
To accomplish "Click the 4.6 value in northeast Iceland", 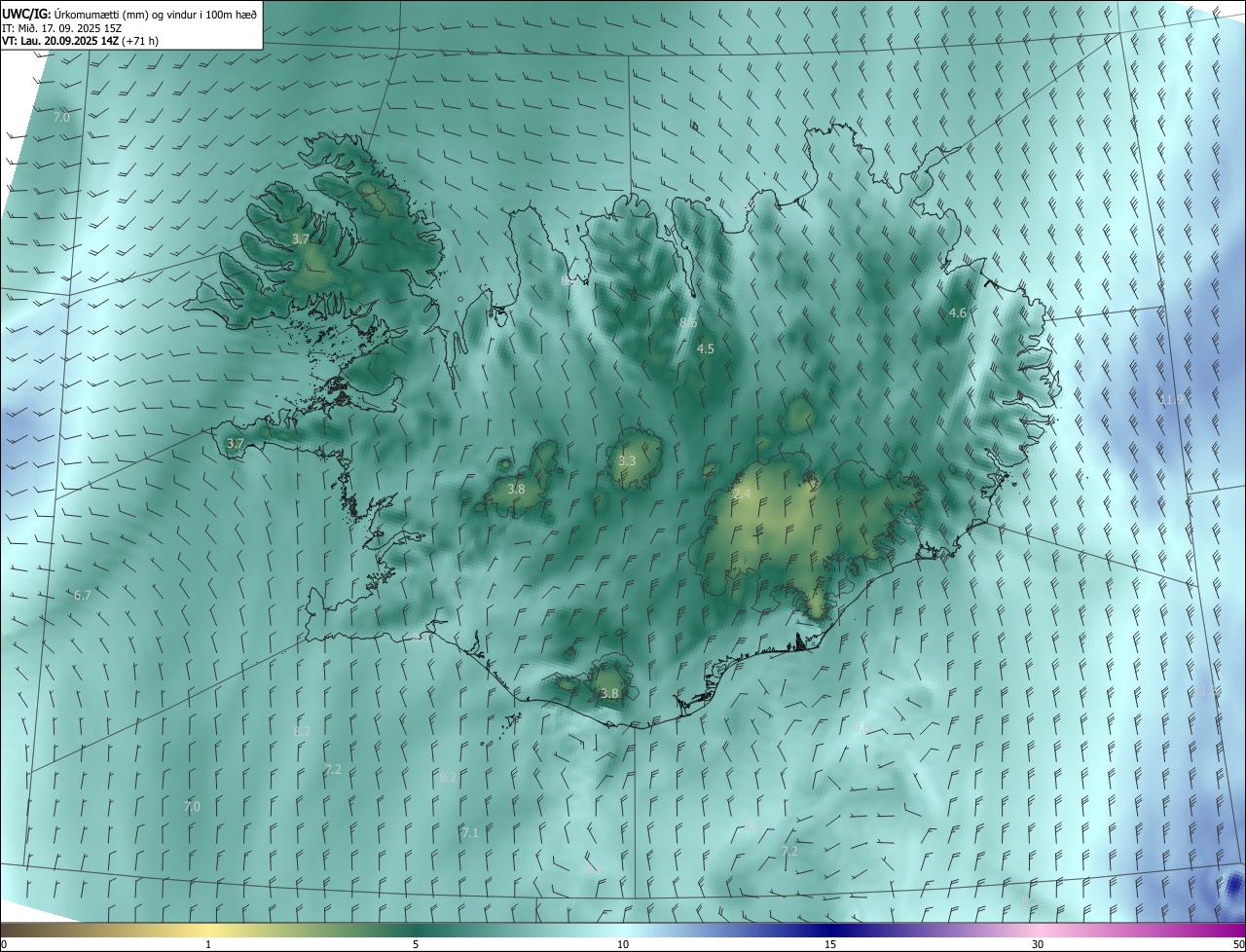I will [958, 312].
